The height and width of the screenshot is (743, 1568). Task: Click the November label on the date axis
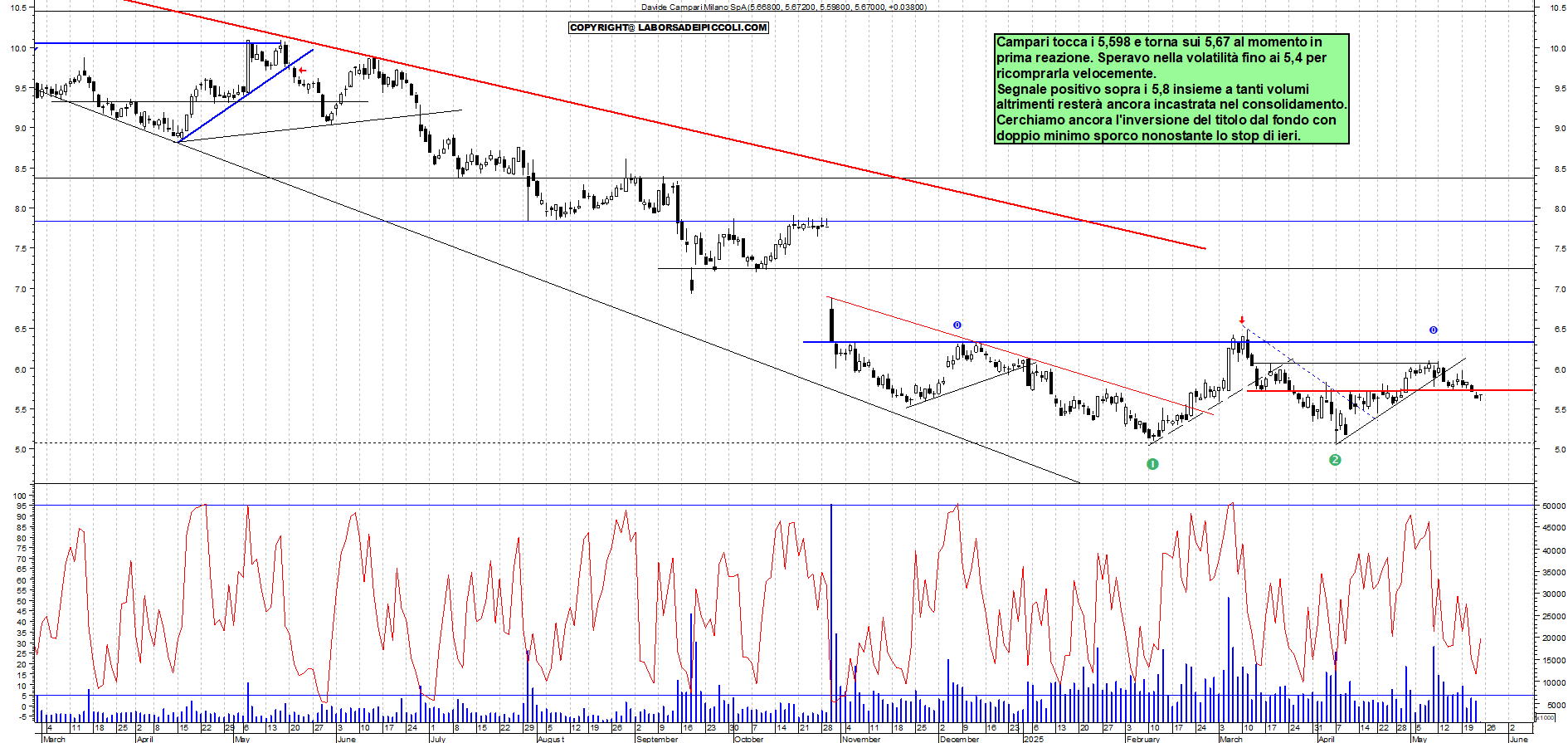click(x=861, y=739)
